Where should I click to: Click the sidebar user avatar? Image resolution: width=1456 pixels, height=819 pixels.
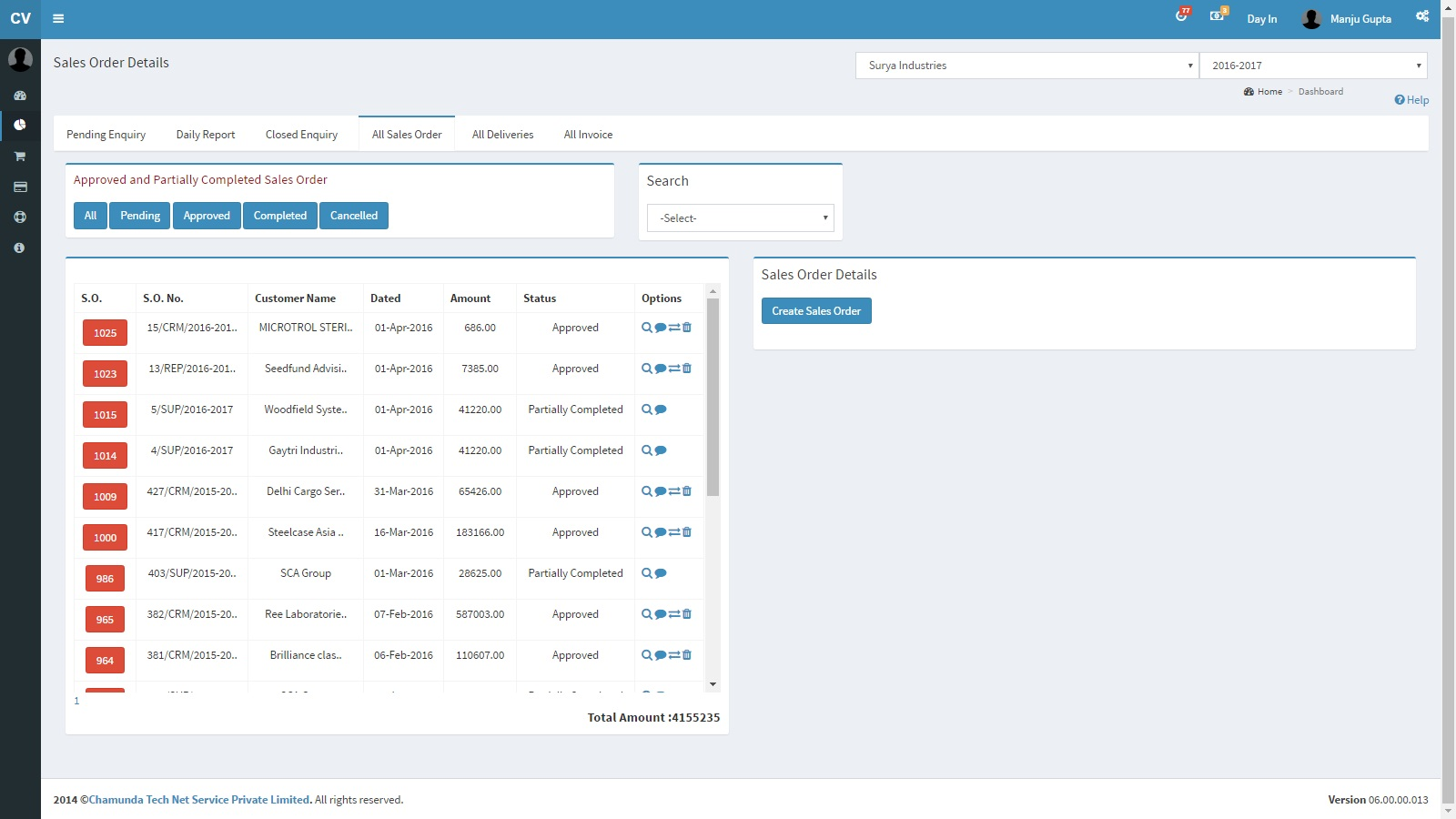[x=20, y=59]
